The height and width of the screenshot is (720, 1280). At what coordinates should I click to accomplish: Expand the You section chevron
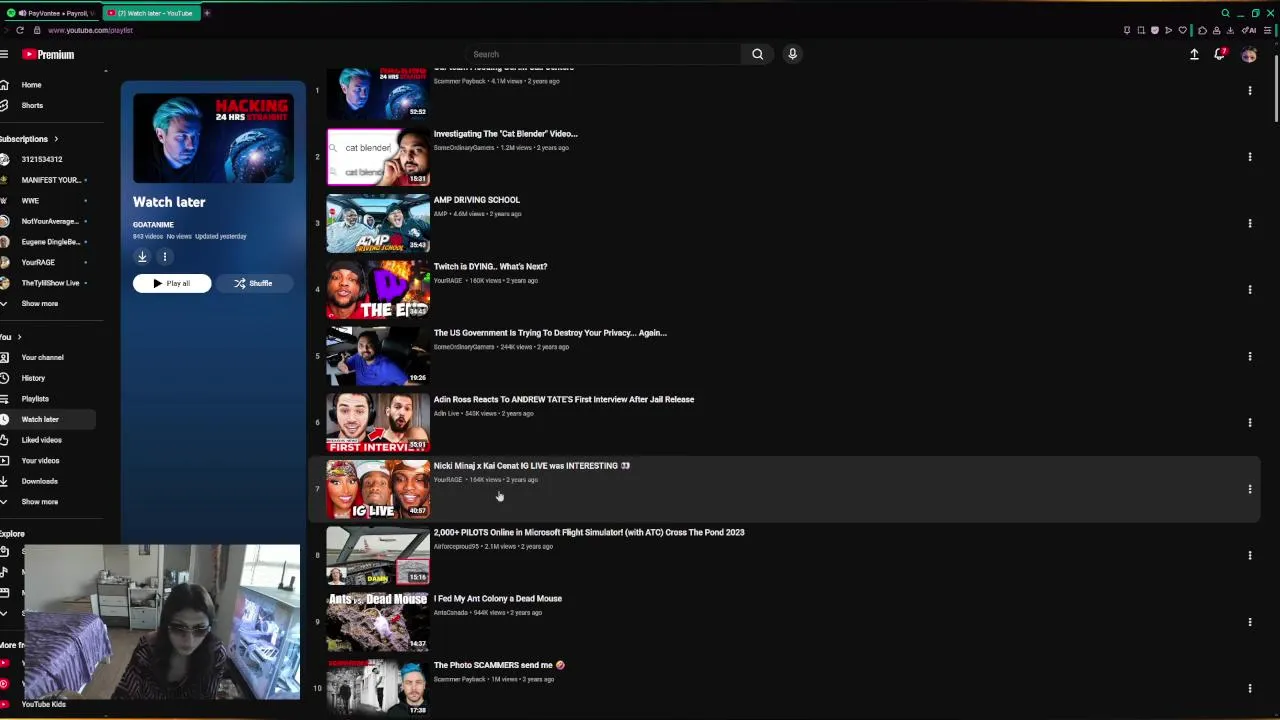point(19,337)
